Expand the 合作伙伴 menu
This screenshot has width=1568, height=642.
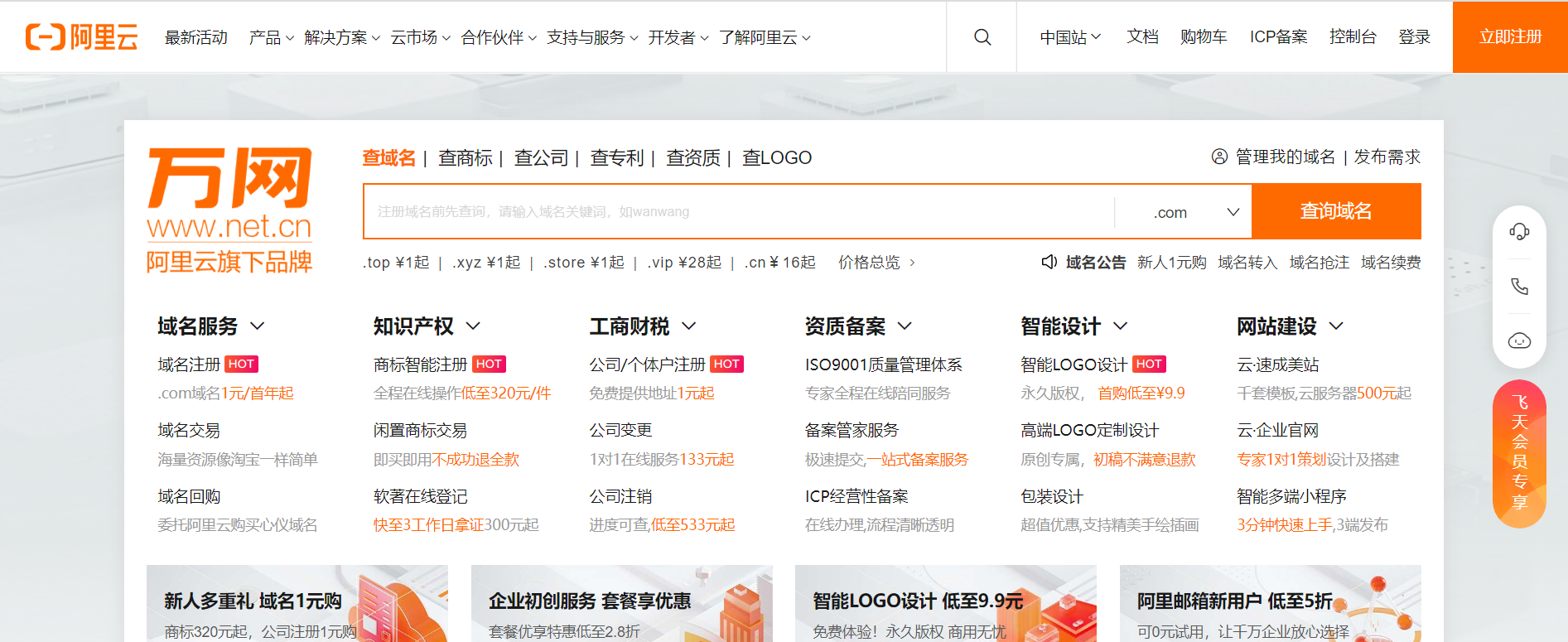pos(499,37)
